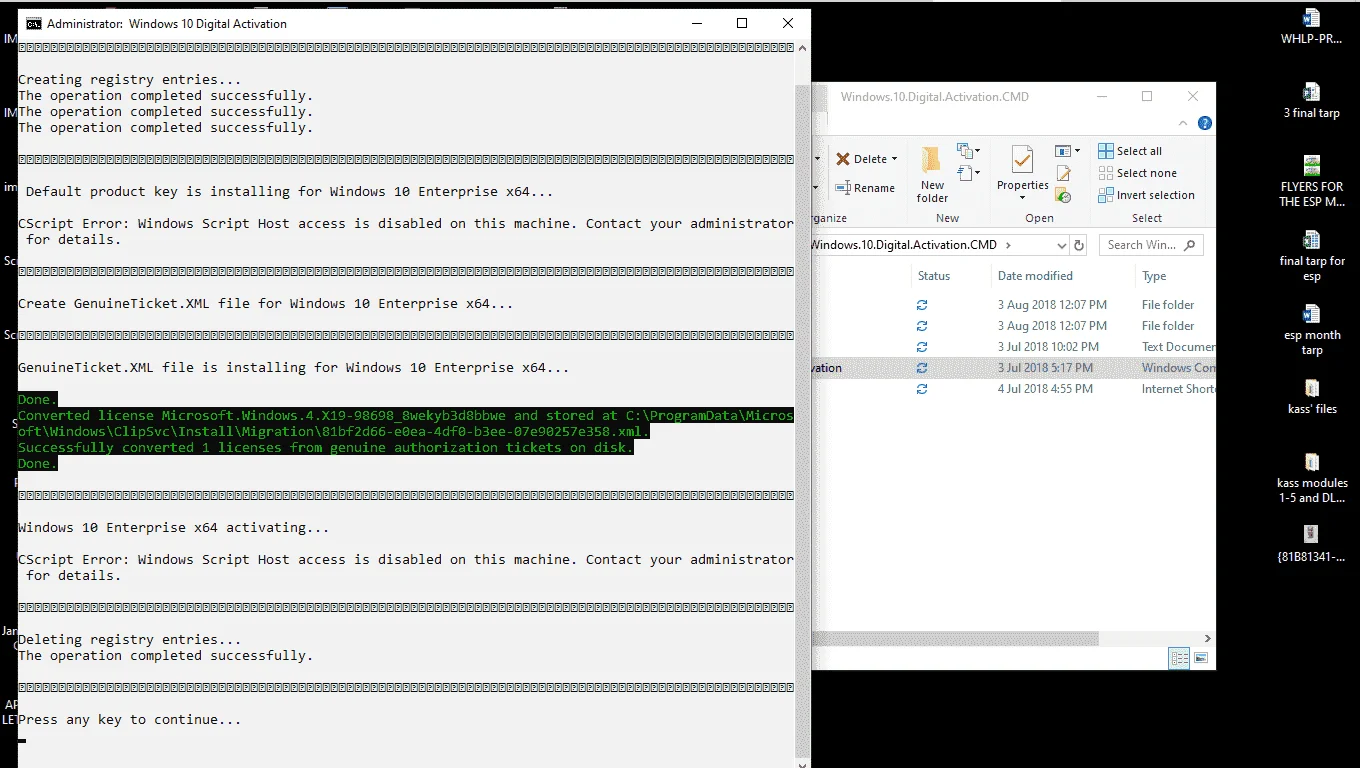Minimize the Windows 10 Digital Activation console
1360x768 pixels.
pyautogui.click(x=696, y=23)
